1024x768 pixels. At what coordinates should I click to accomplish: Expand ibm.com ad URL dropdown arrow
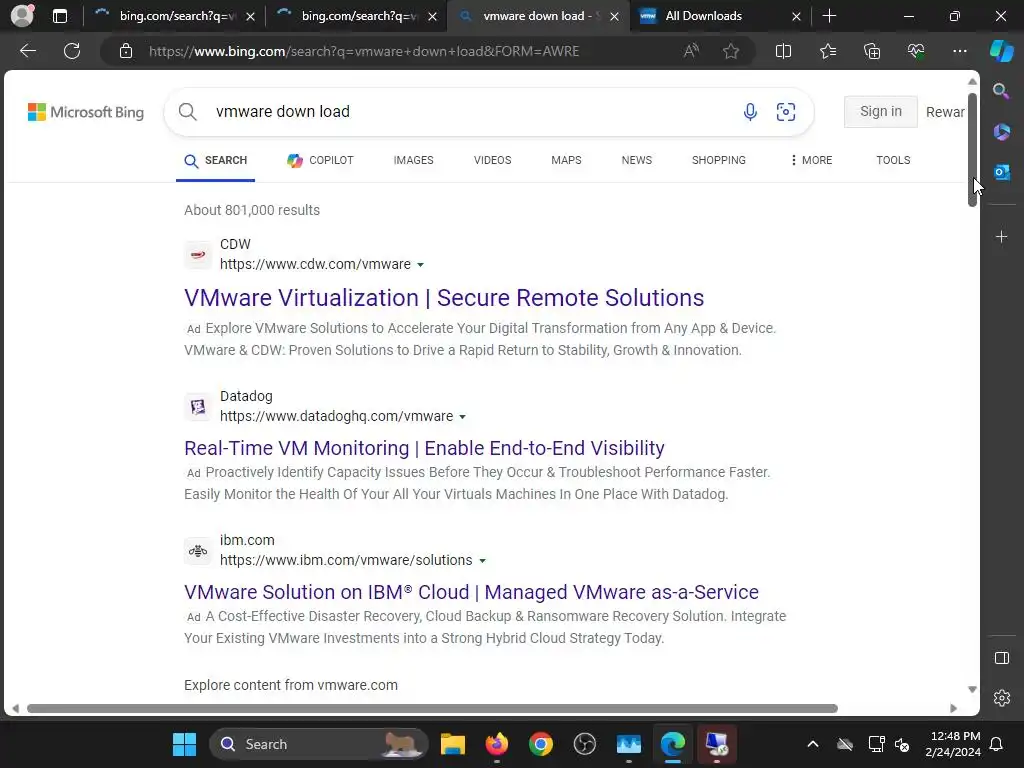pos(483,561)
